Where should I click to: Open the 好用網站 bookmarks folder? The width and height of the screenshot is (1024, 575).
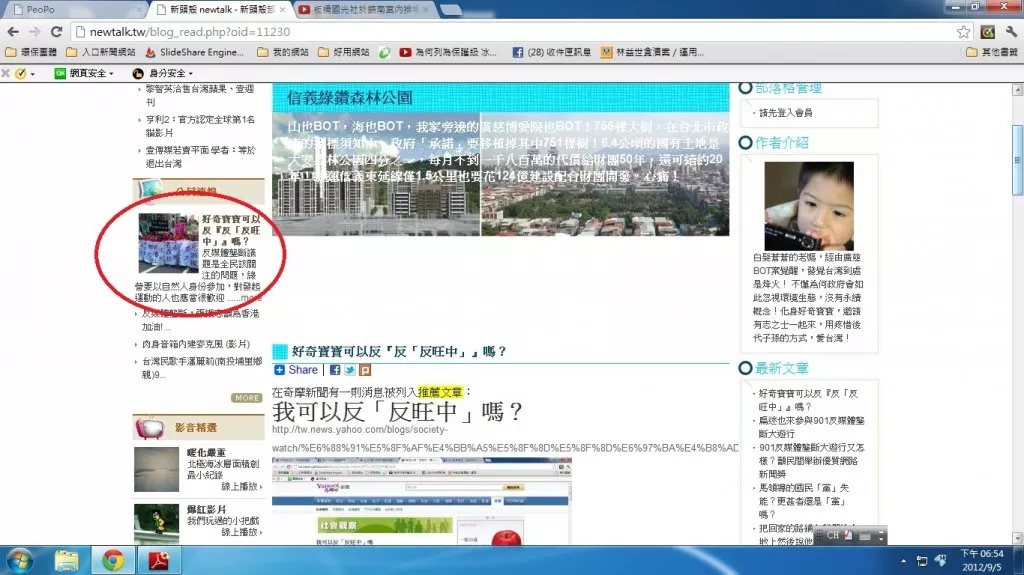[x=344, y=52]
